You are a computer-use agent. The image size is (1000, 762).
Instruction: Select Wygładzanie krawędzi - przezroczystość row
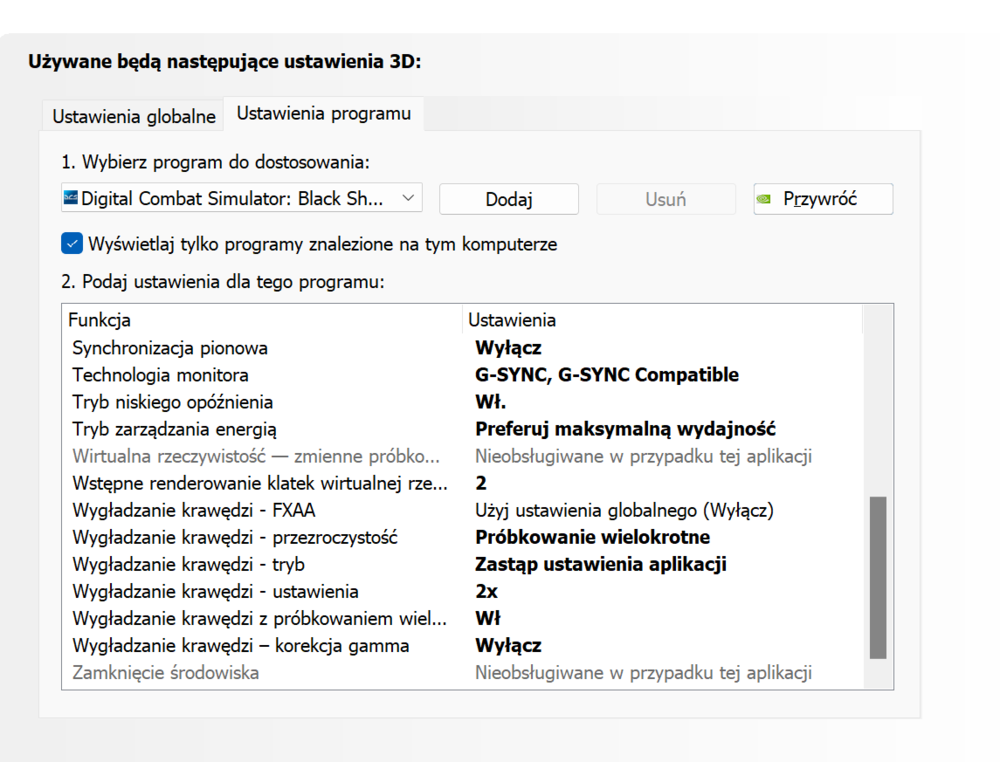[x=462, y=537]
